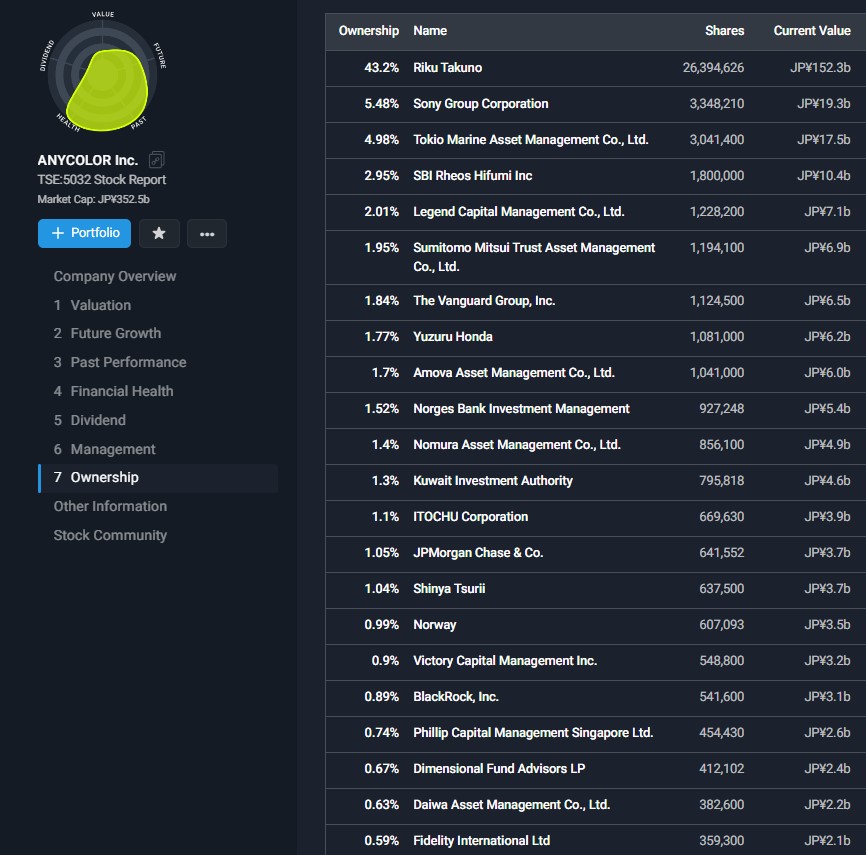
Task: Click the copy icon beside ANYCOLOR Inc.
Action: (156, 160)
